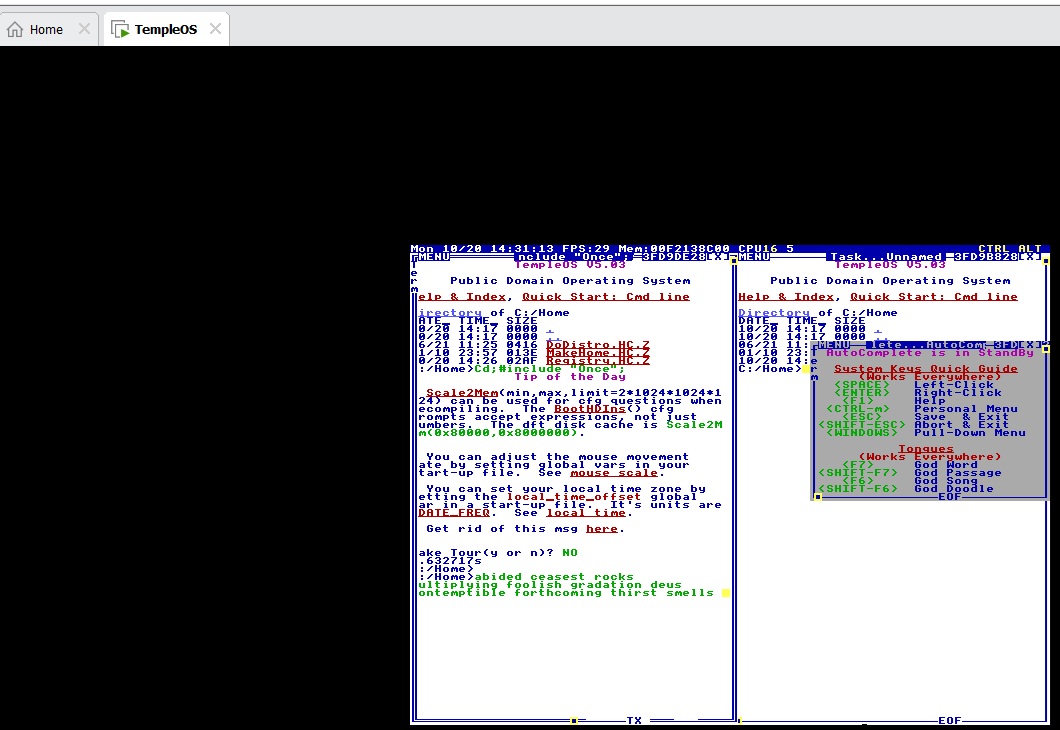
Task: Open DoDistro.HC.Z file link
Action: coord(598,345)
